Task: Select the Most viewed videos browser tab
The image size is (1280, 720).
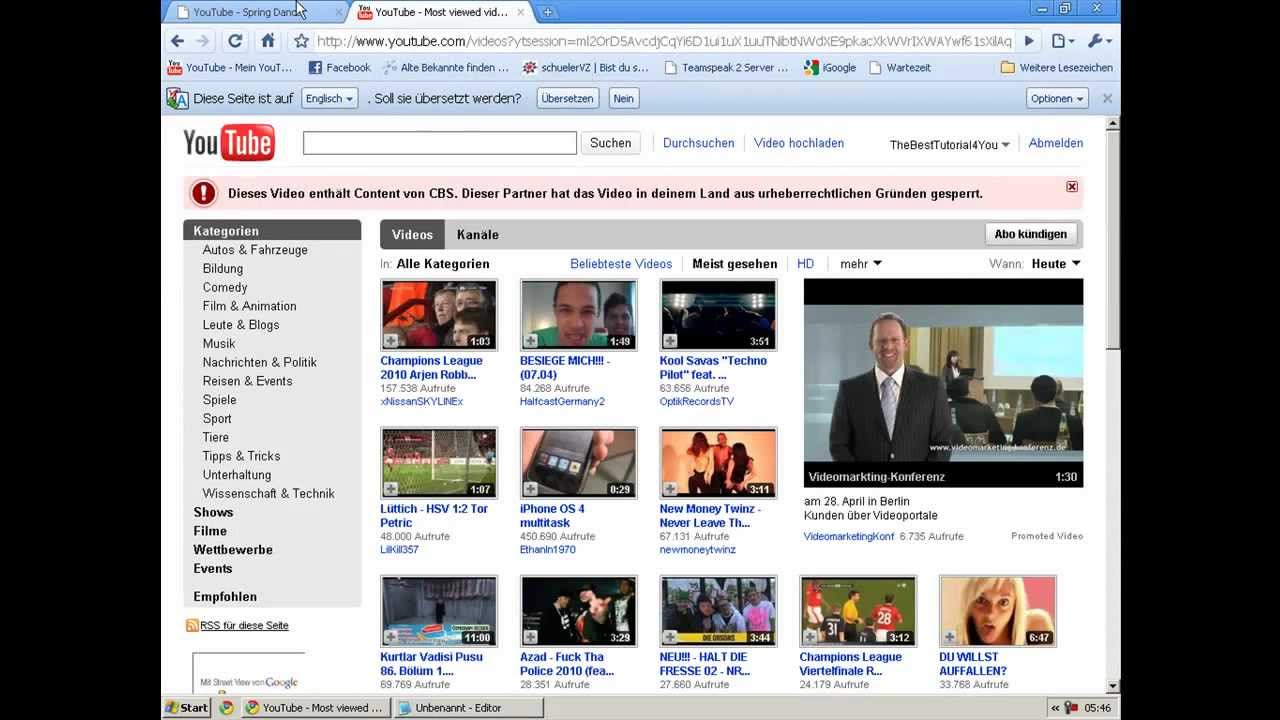Action: pos(441,12)
